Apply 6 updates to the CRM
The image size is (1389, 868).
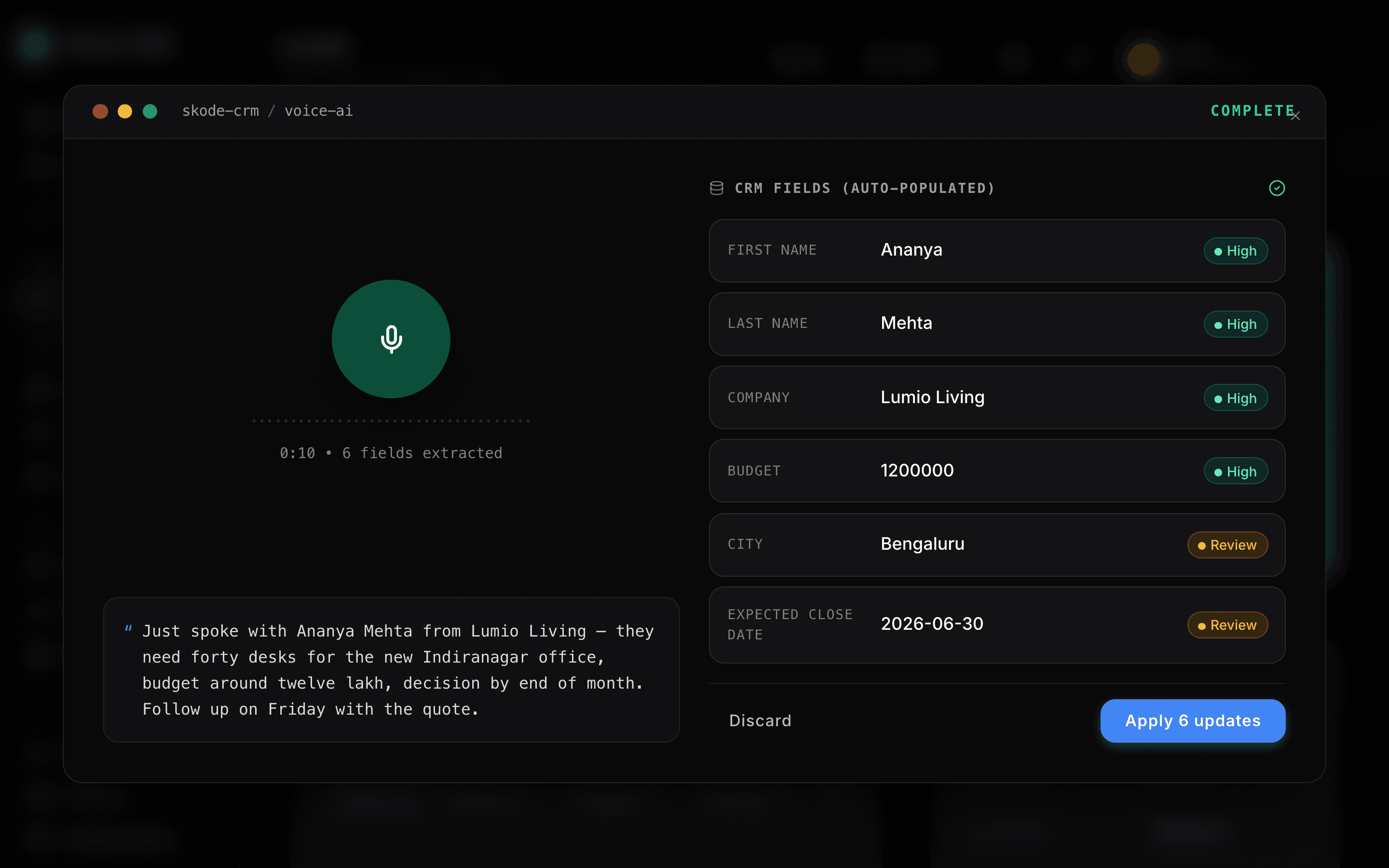pos(1193,720)
